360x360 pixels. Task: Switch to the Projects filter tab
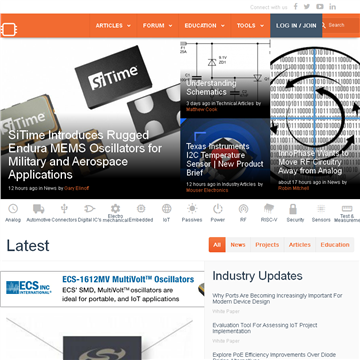click(x=267, y=245)
